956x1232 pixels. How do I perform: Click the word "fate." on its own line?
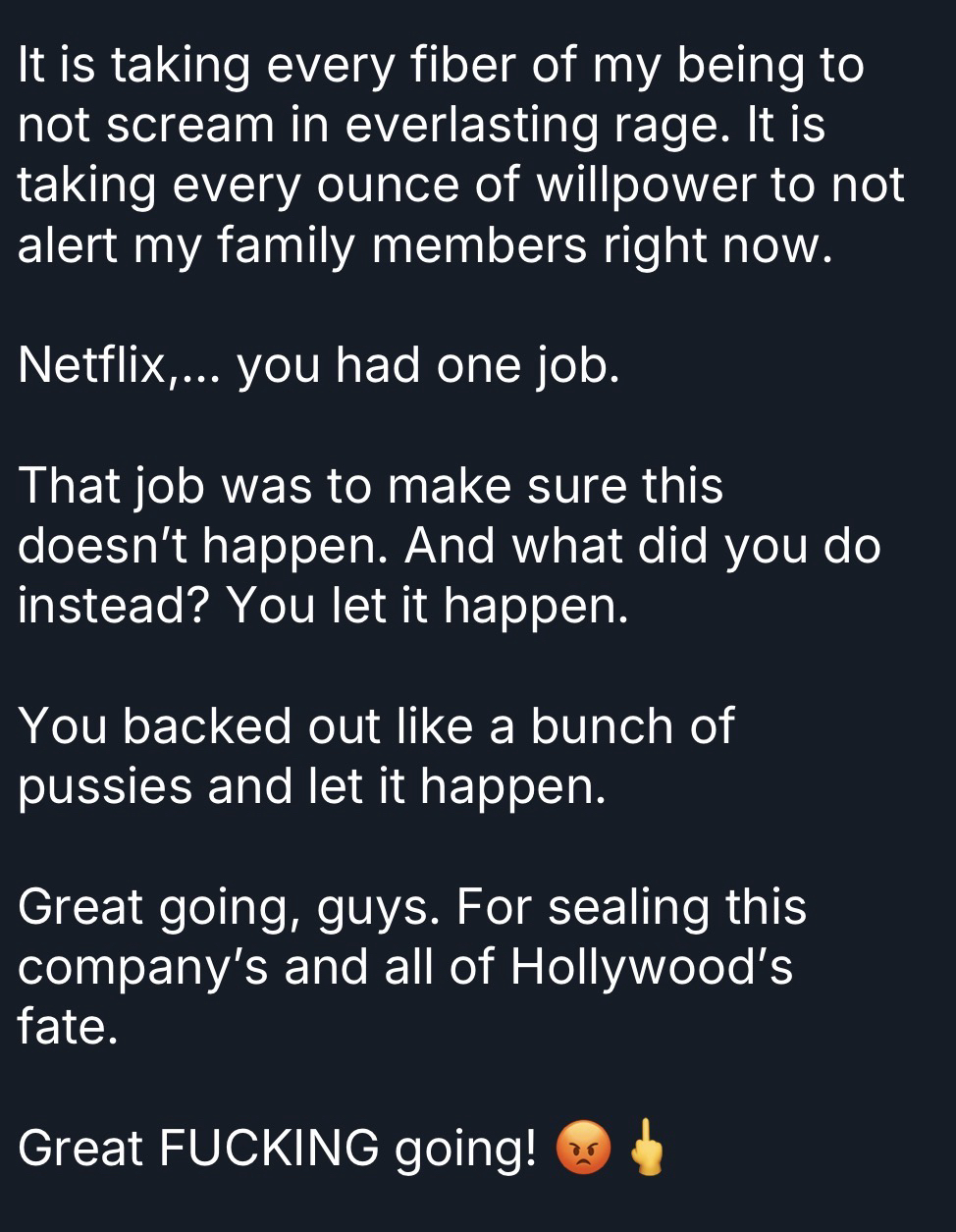(67, 1027)
